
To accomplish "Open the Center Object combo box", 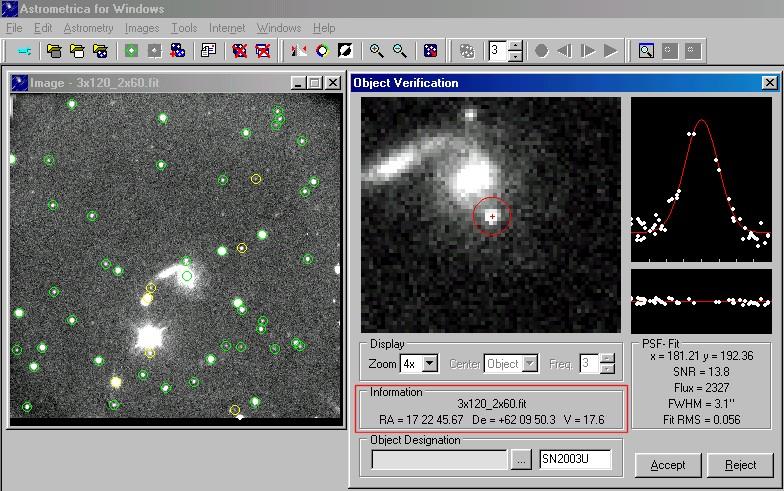I will (x=512, y=364).
